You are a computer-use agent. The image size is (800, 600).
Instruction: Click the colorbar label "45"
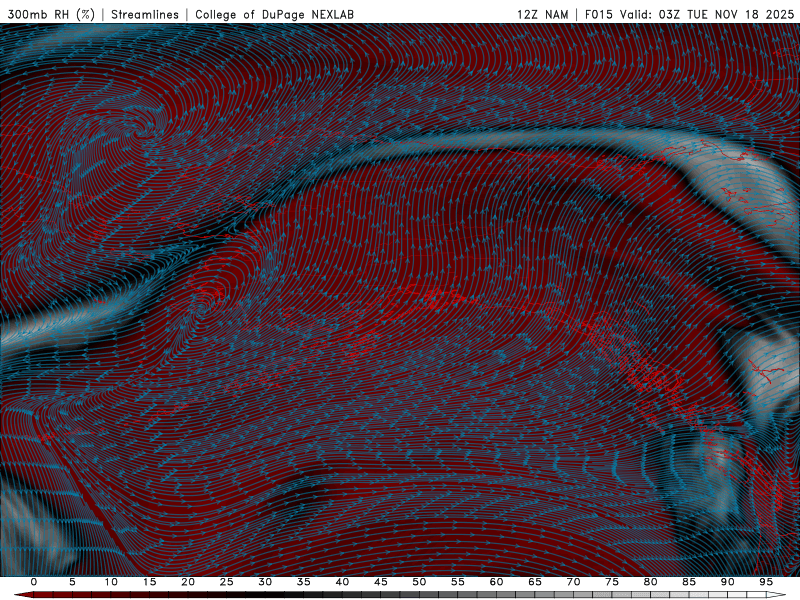click(x=381, y=582)
